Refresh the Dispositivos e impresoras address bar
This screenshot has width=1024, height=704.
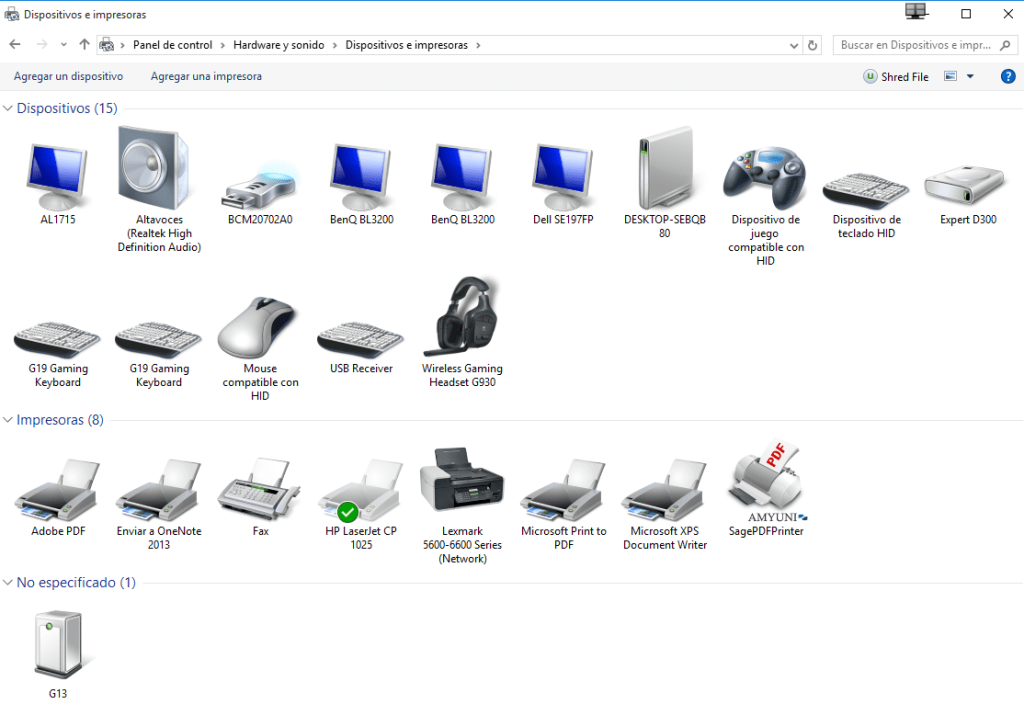[x=812, y=45]
